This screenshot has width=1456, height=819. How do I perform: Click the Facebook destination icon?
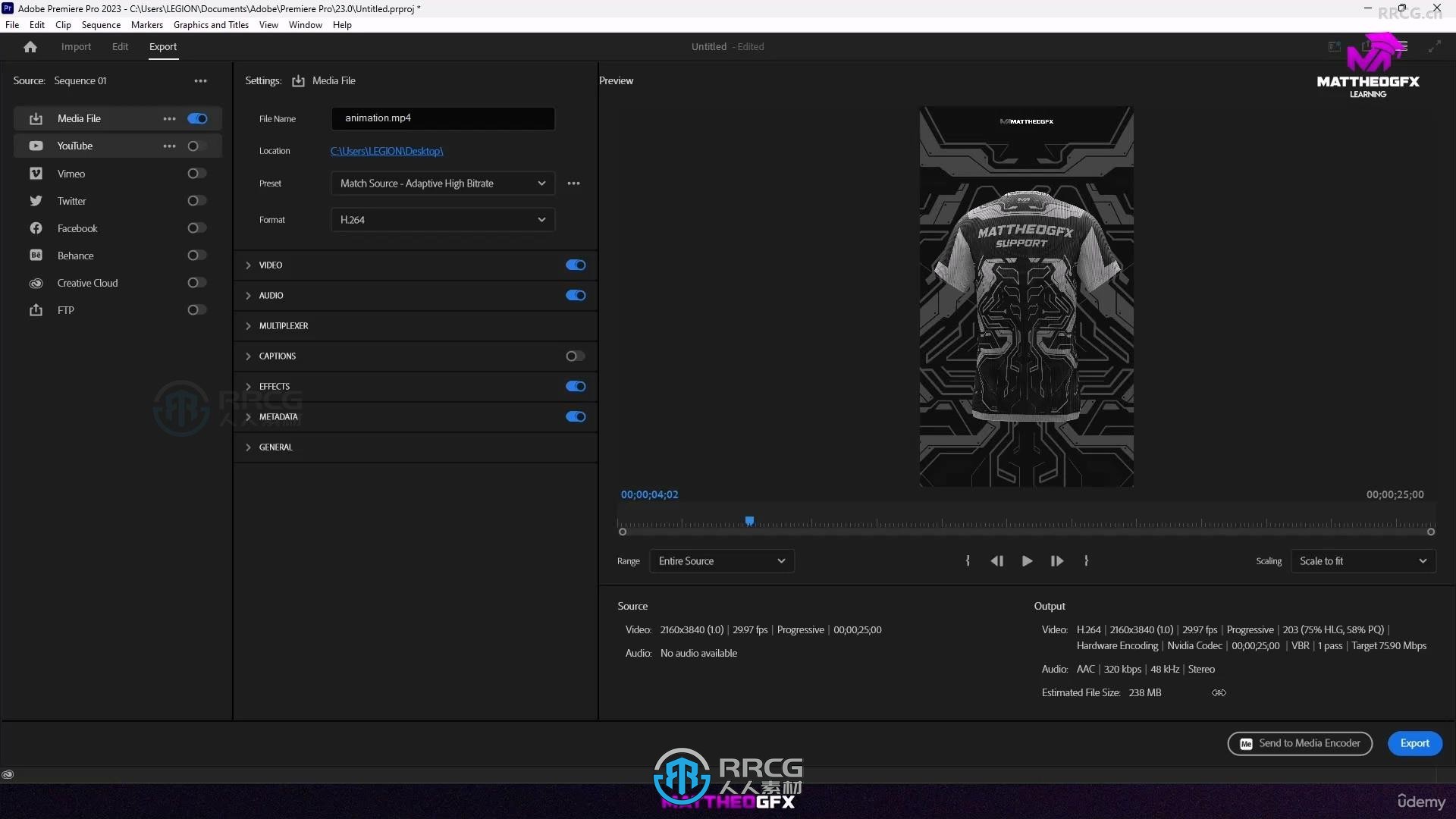(x=34, y=228)
